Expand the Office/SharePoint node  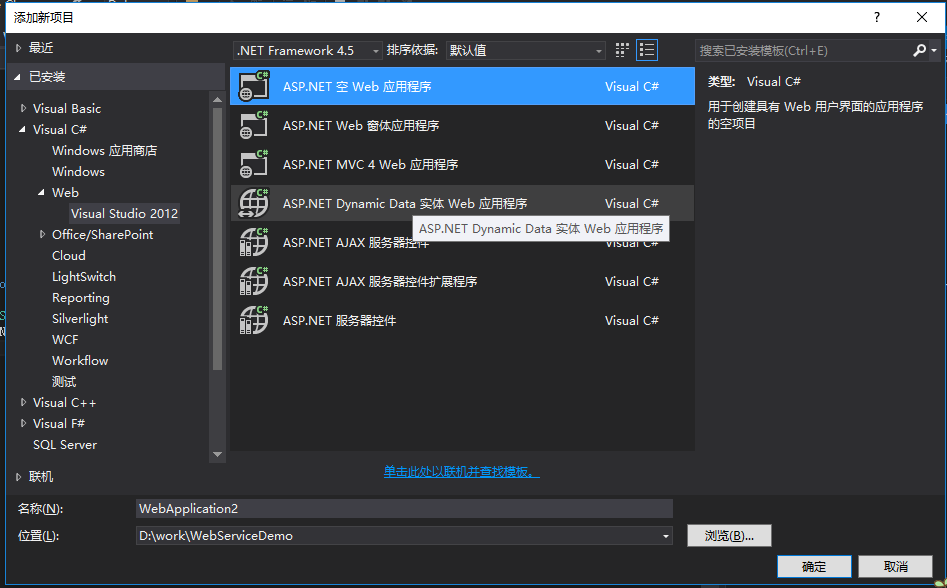tap(42, 234)
